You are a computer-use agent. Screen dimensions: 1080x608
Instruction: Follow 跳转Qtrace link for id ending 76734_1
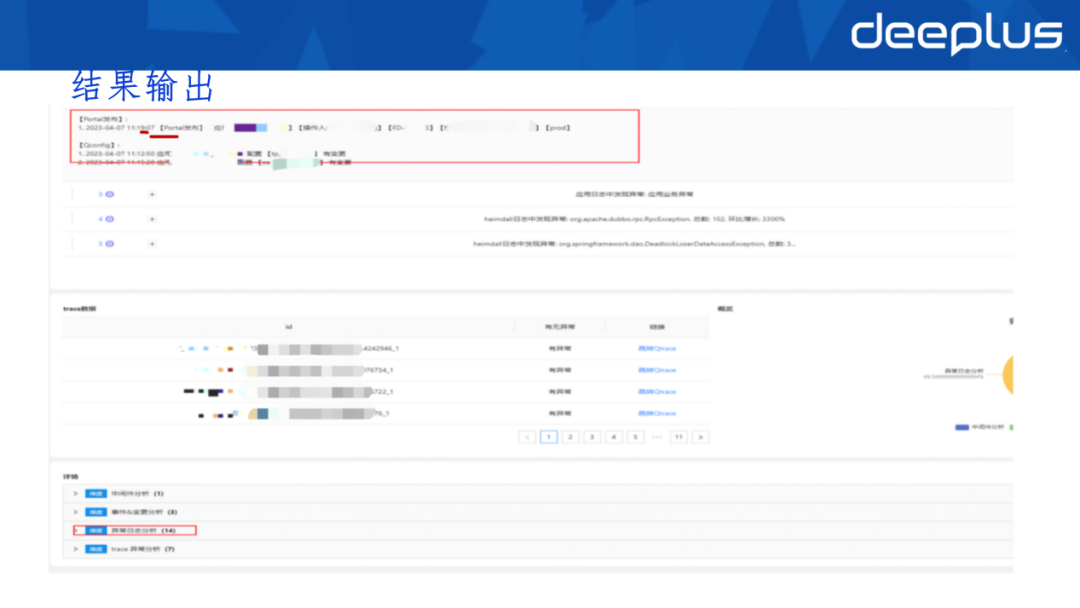(657, 370)
